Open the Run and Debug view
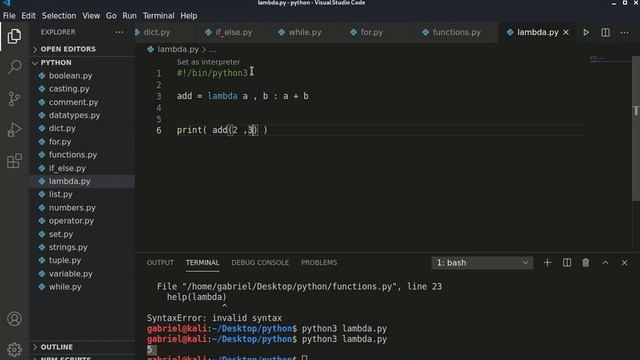 click(14, 130)
